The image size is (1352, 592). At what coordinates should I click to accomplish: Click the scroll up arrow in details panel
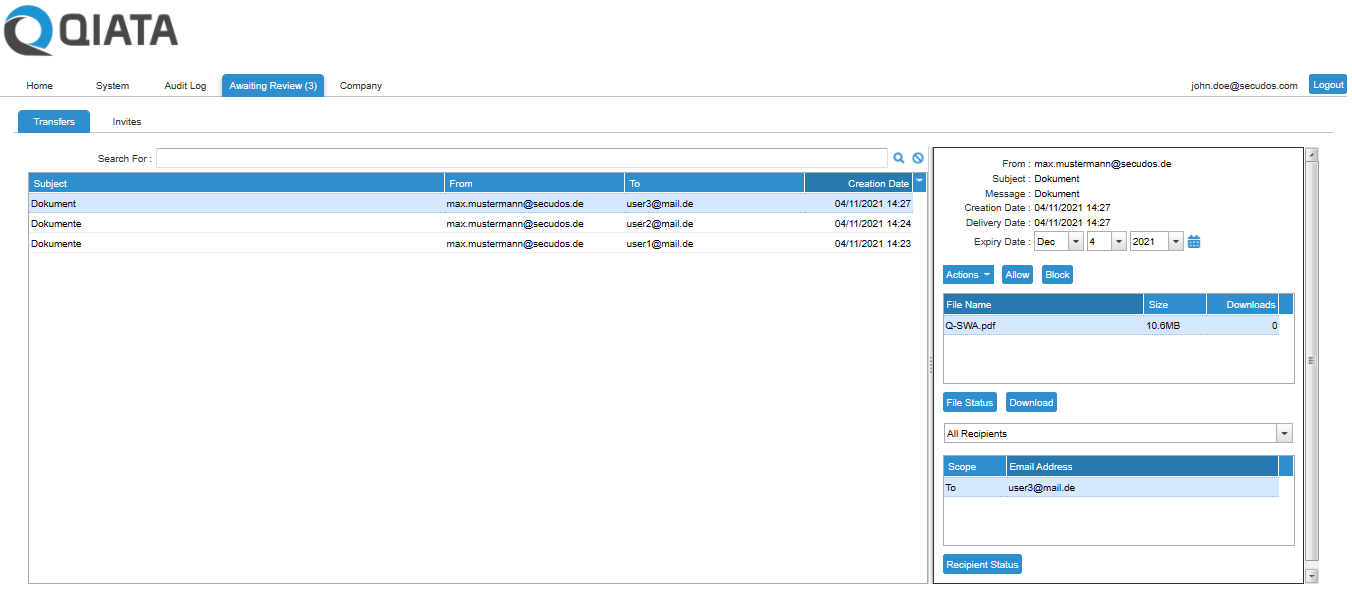click(1312, 155)
